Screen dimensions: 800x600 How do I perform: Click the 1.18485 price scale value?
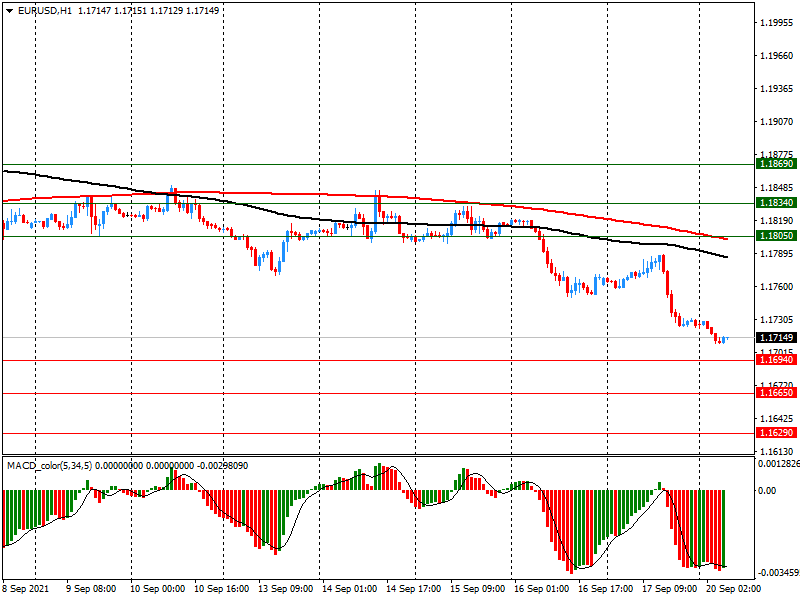tap(777, 188)
